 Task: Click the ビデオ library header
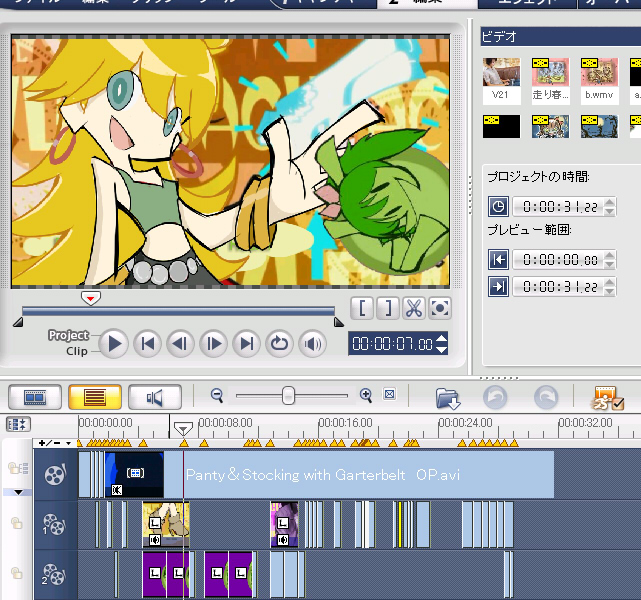coord(561,37)
